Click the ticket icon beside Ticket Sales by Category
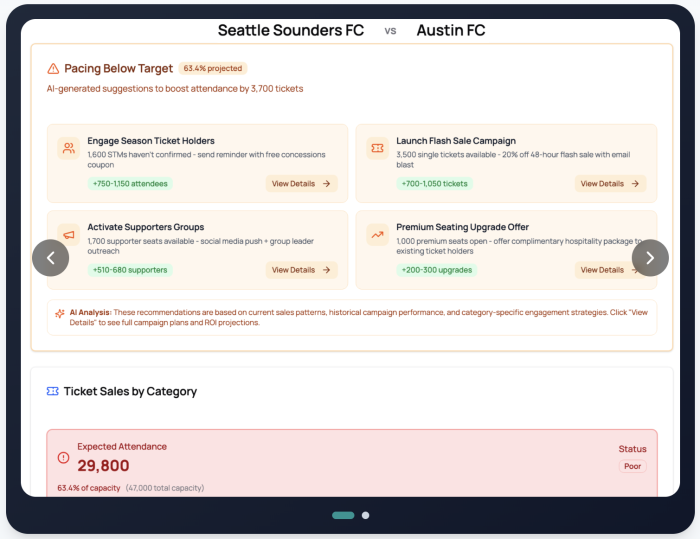Image resolution: width=700 pixels, height=539 pixels. 53,392
